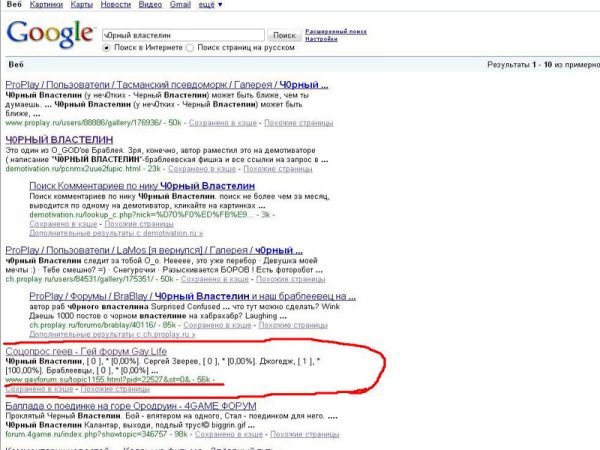Open cached copy of forum.4game.ru result

(x=229, y=434)
